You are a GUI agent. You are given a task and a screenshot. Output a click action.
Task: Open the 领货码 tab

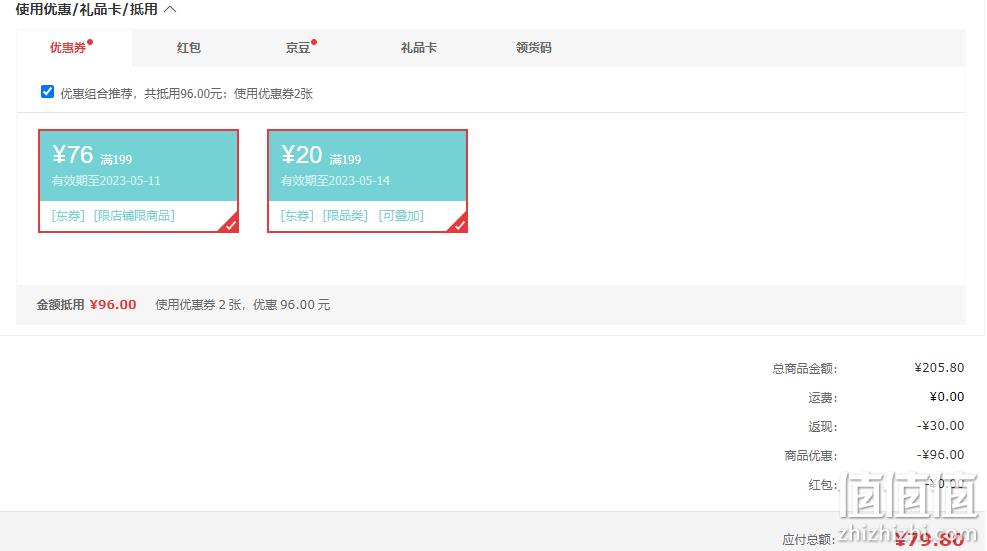(x=533, y=48)
